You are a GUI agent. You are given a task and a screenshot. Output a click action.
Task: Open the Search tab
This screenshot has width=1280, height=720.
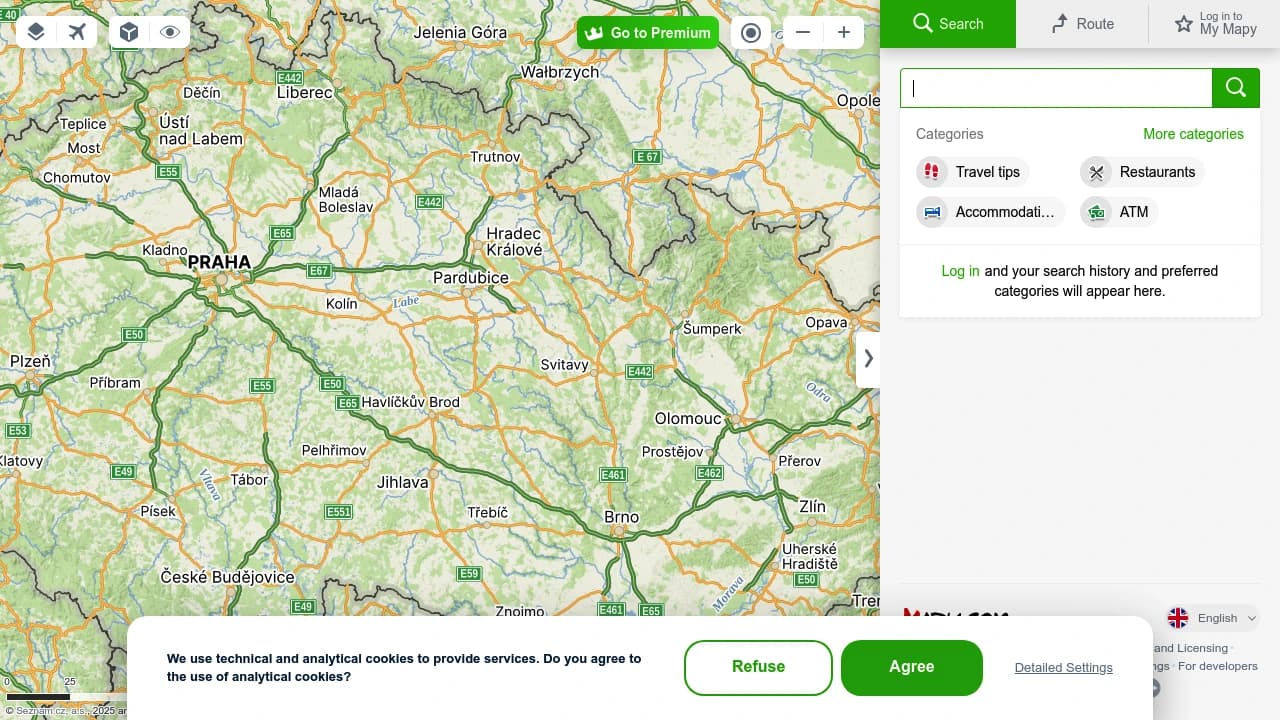[x=948, y=24]
